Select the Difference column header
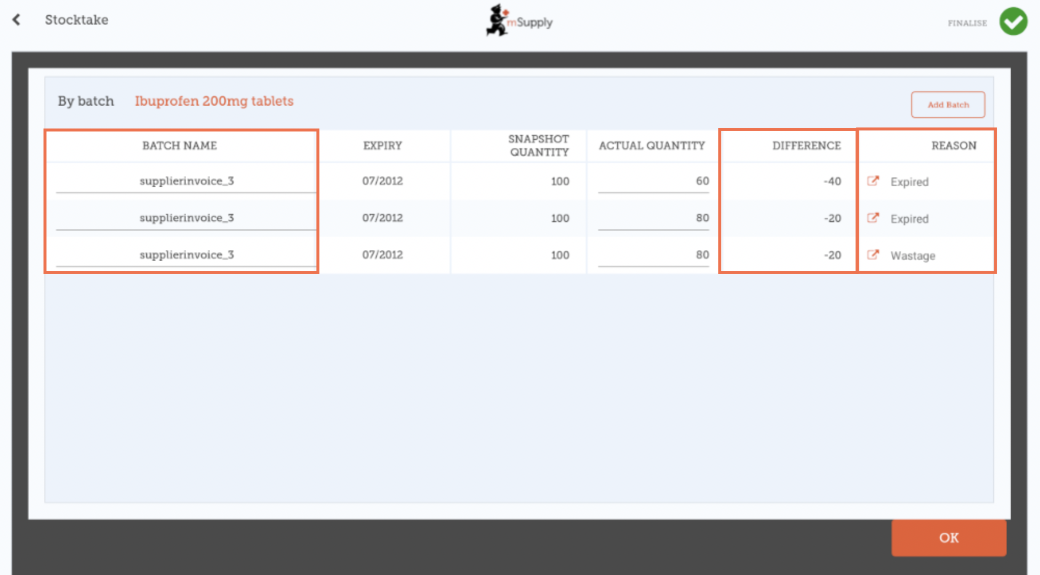The height and width of the screenshot is (575, 1040). (806, 146)
